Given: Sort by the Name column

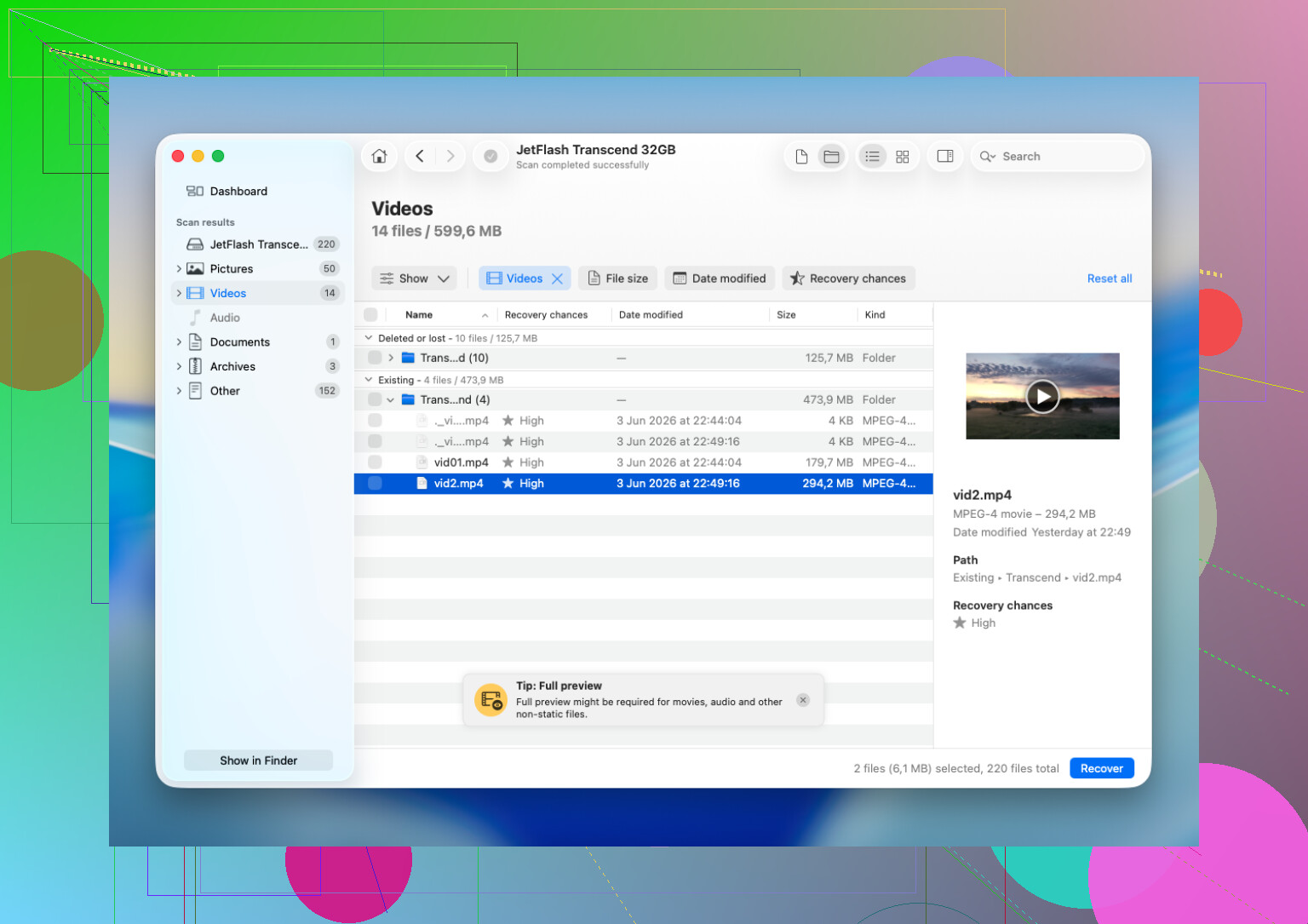Looking at the screenshot, I should click(x=419, y=315).
